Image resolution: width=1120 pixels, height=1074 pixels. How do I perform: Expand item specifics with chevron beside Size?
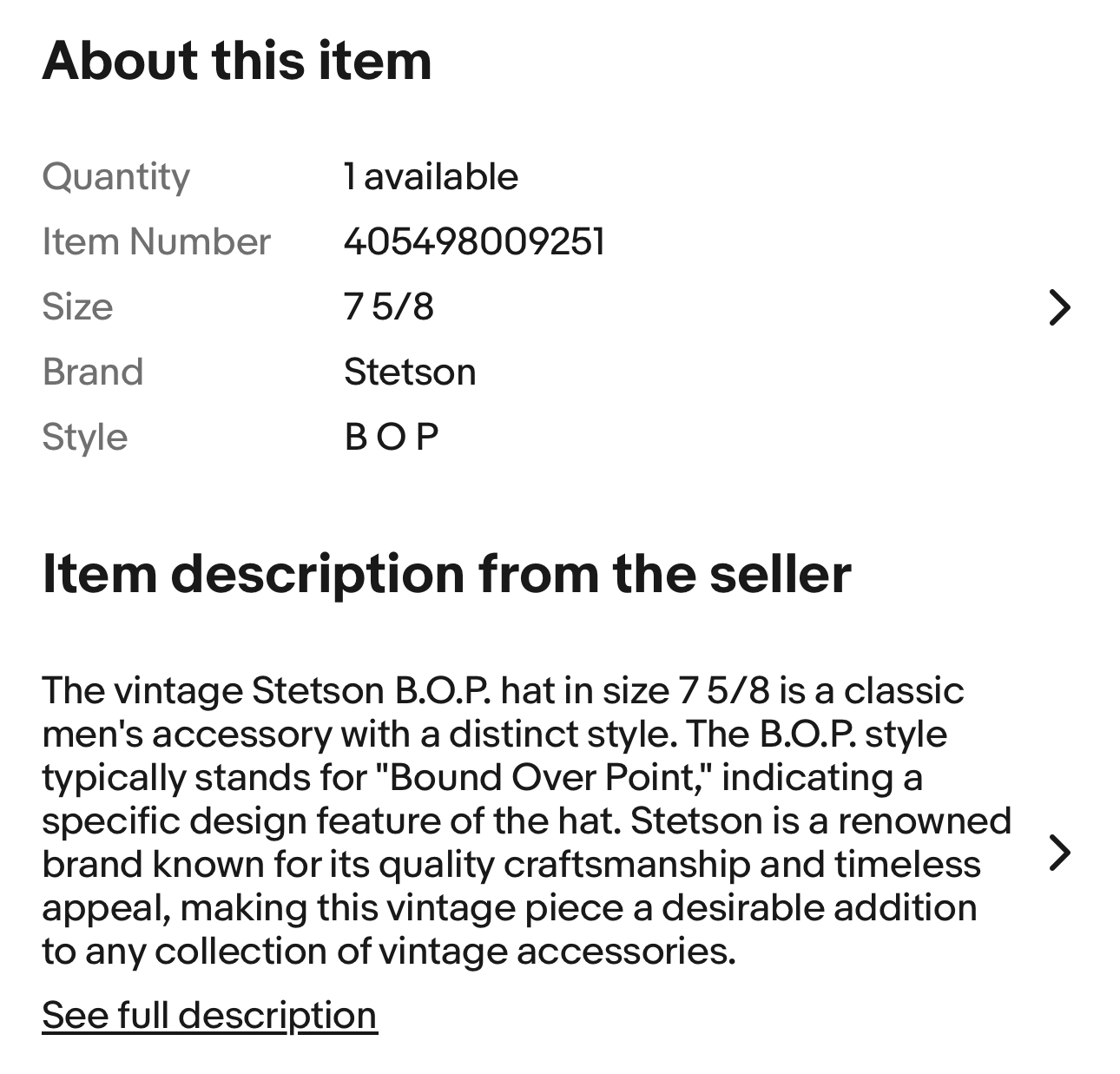pos(1059,307)
